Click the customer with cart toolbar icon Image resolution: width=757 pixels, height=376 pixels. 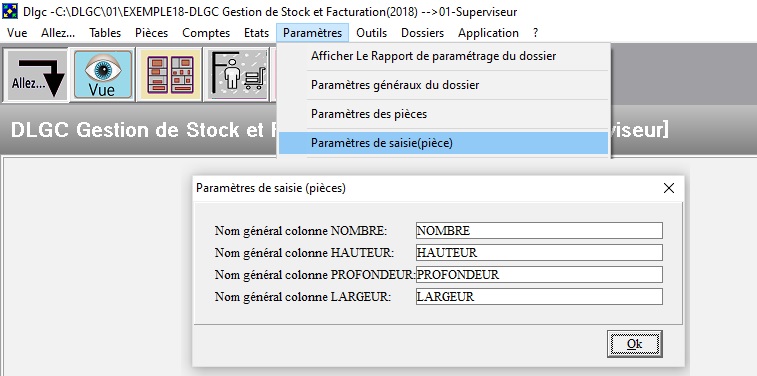click(237, 75)
